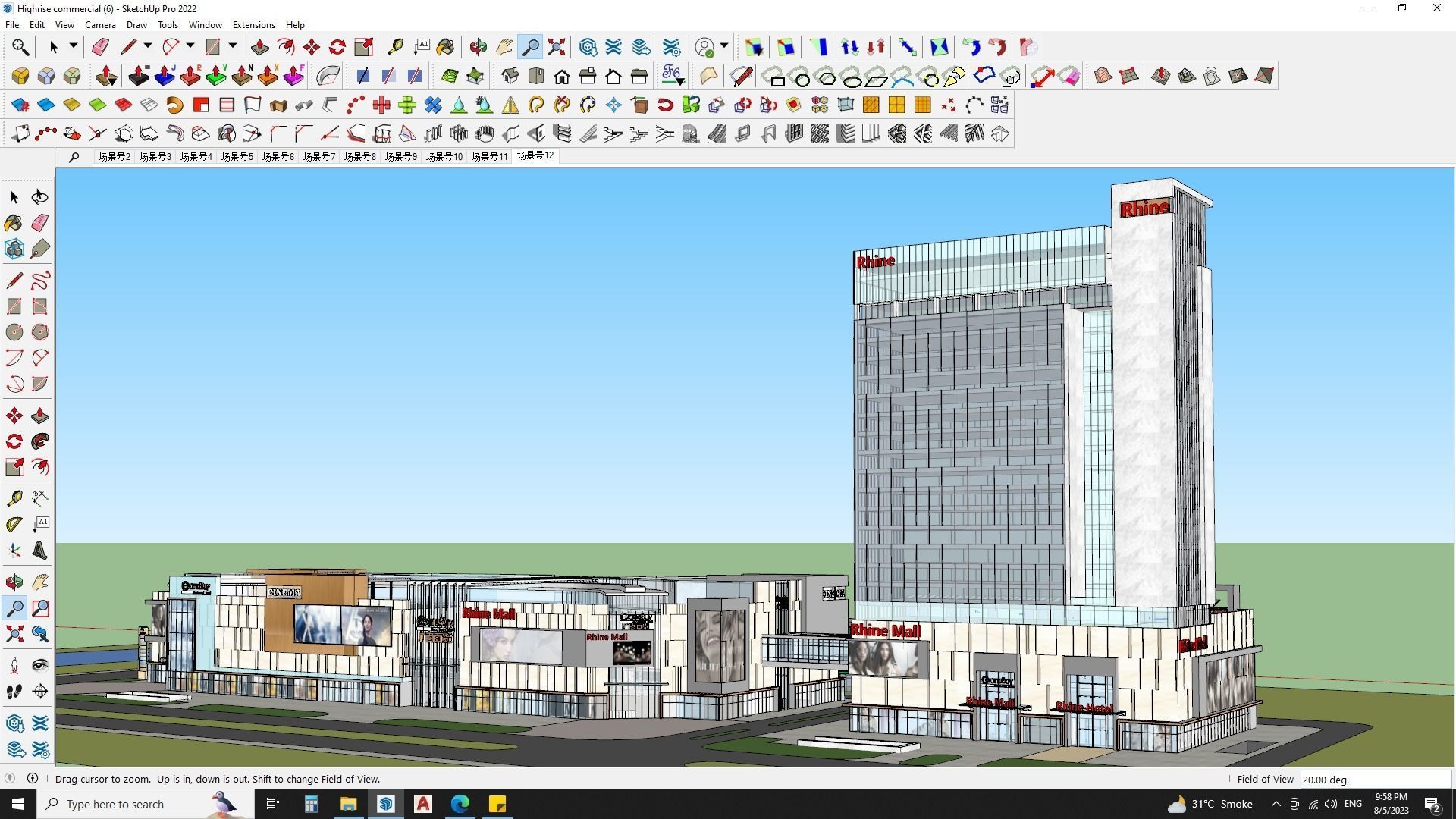Switch to Front view house icon
1456x819 pixels.
[x=562, y=76]
